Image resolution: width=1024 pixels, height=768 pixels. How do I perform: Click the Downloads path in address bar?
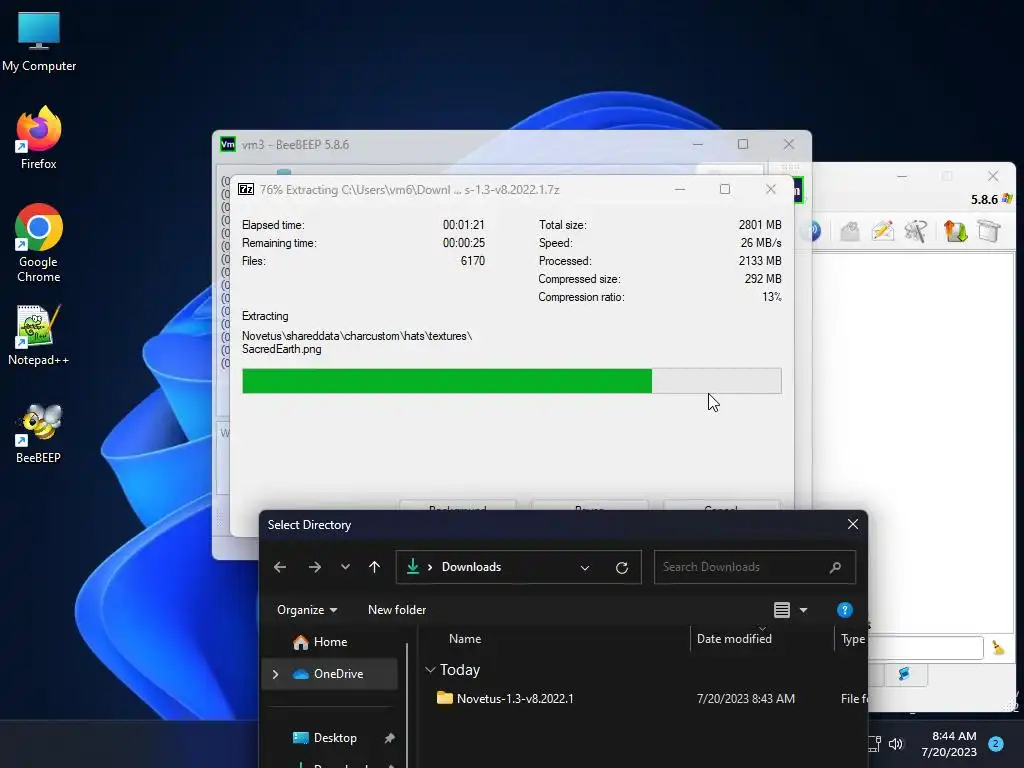(x=471, y=567)
